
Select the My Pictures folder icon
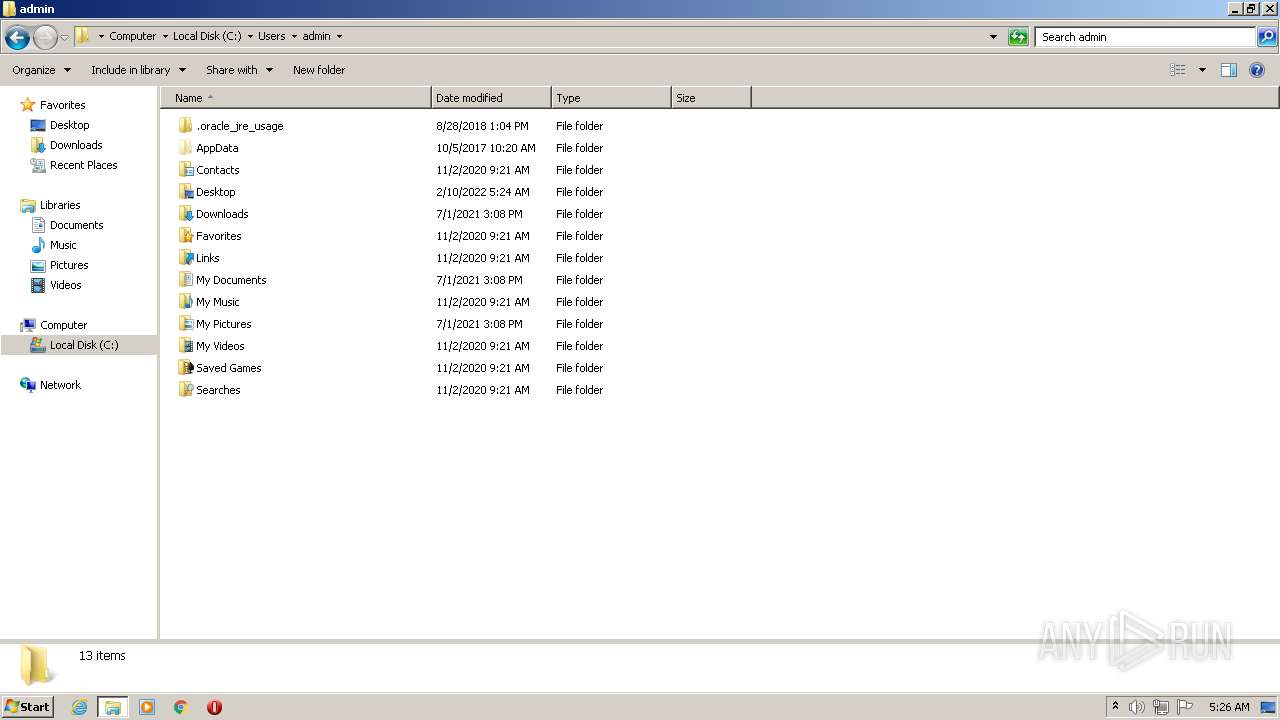coord(186,324)
